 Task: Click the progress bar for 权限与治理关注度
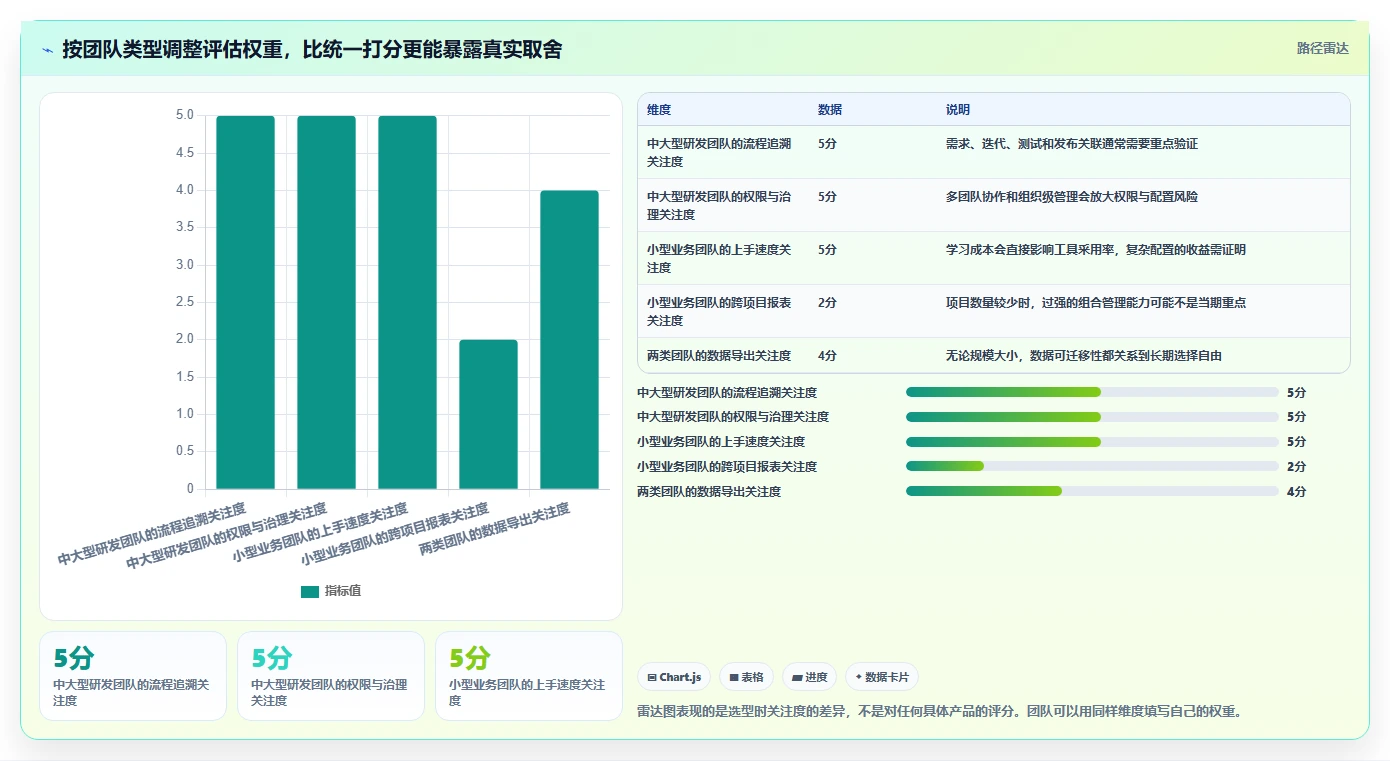click(1092, 417)
